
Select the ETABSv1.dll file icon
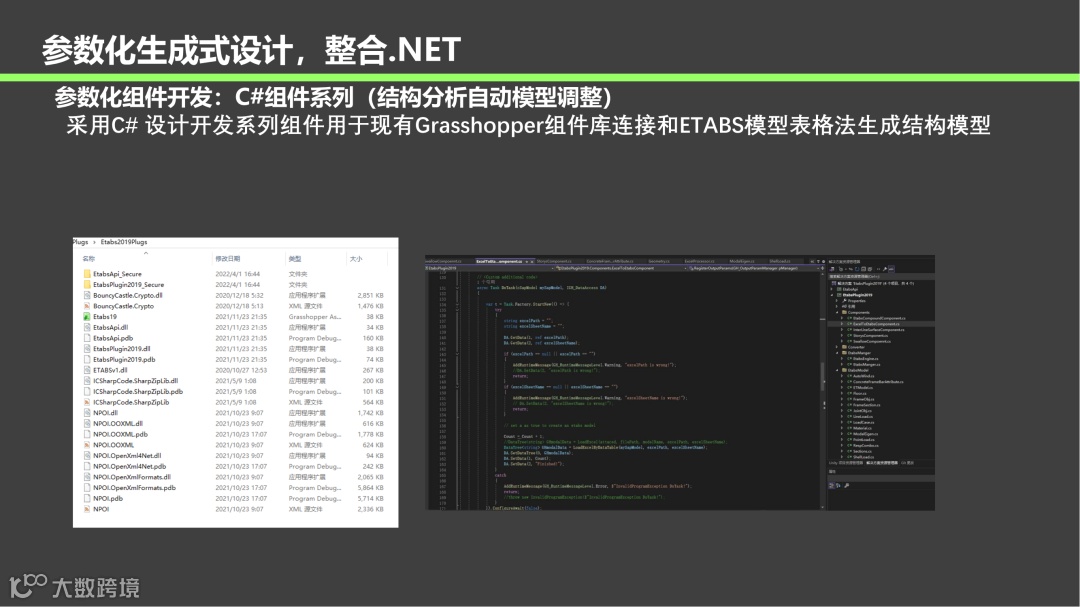87,370
